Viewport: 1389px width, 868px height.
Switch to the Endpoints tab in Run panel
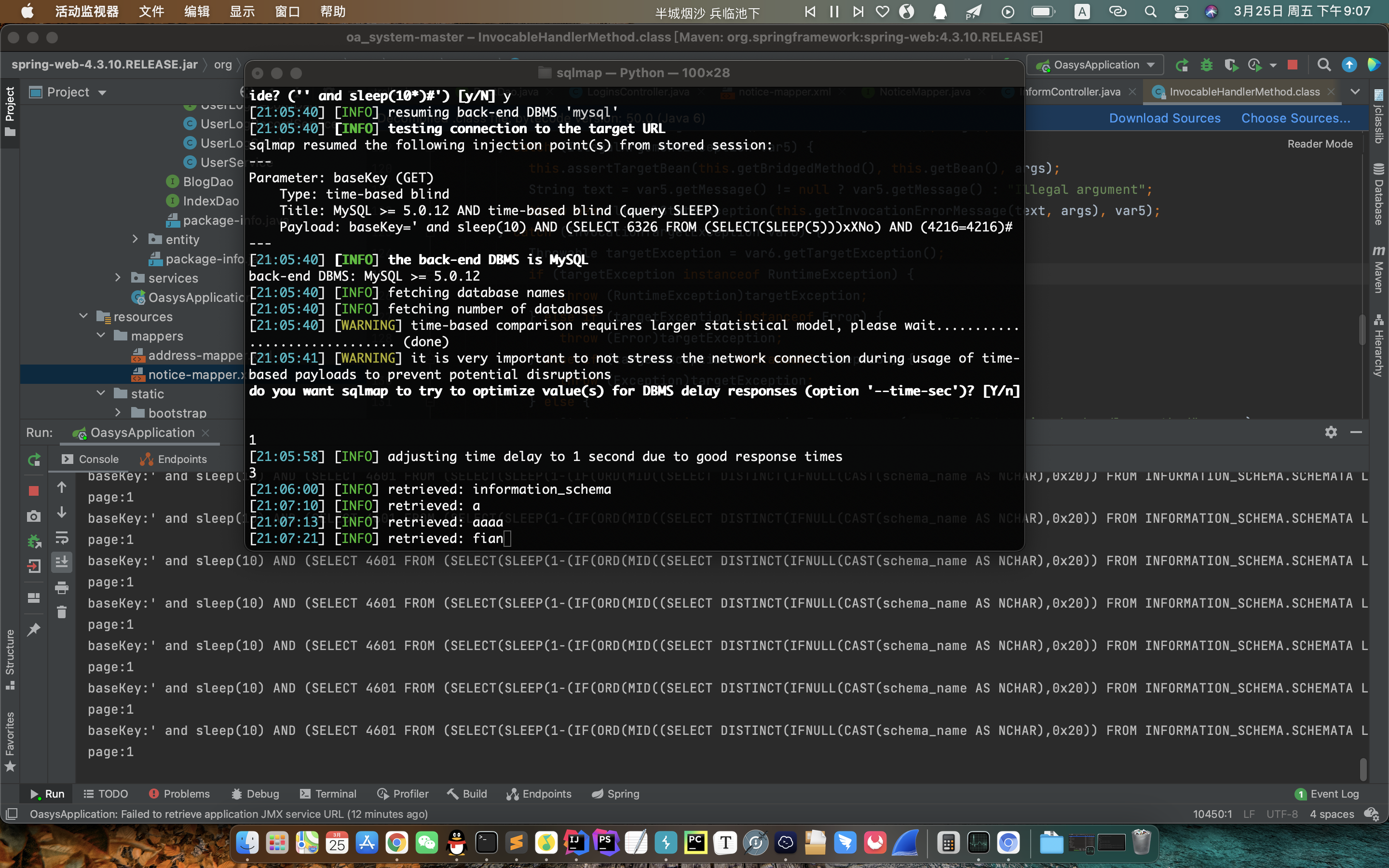coord(173,459)
